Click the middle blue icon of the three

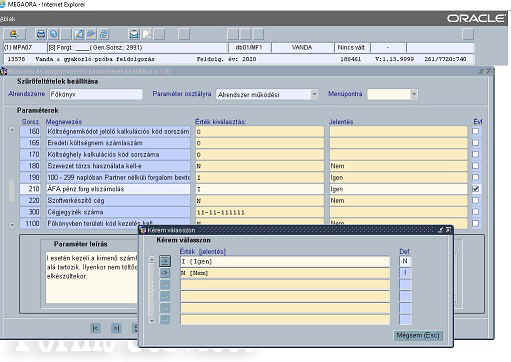click(91, 34)
